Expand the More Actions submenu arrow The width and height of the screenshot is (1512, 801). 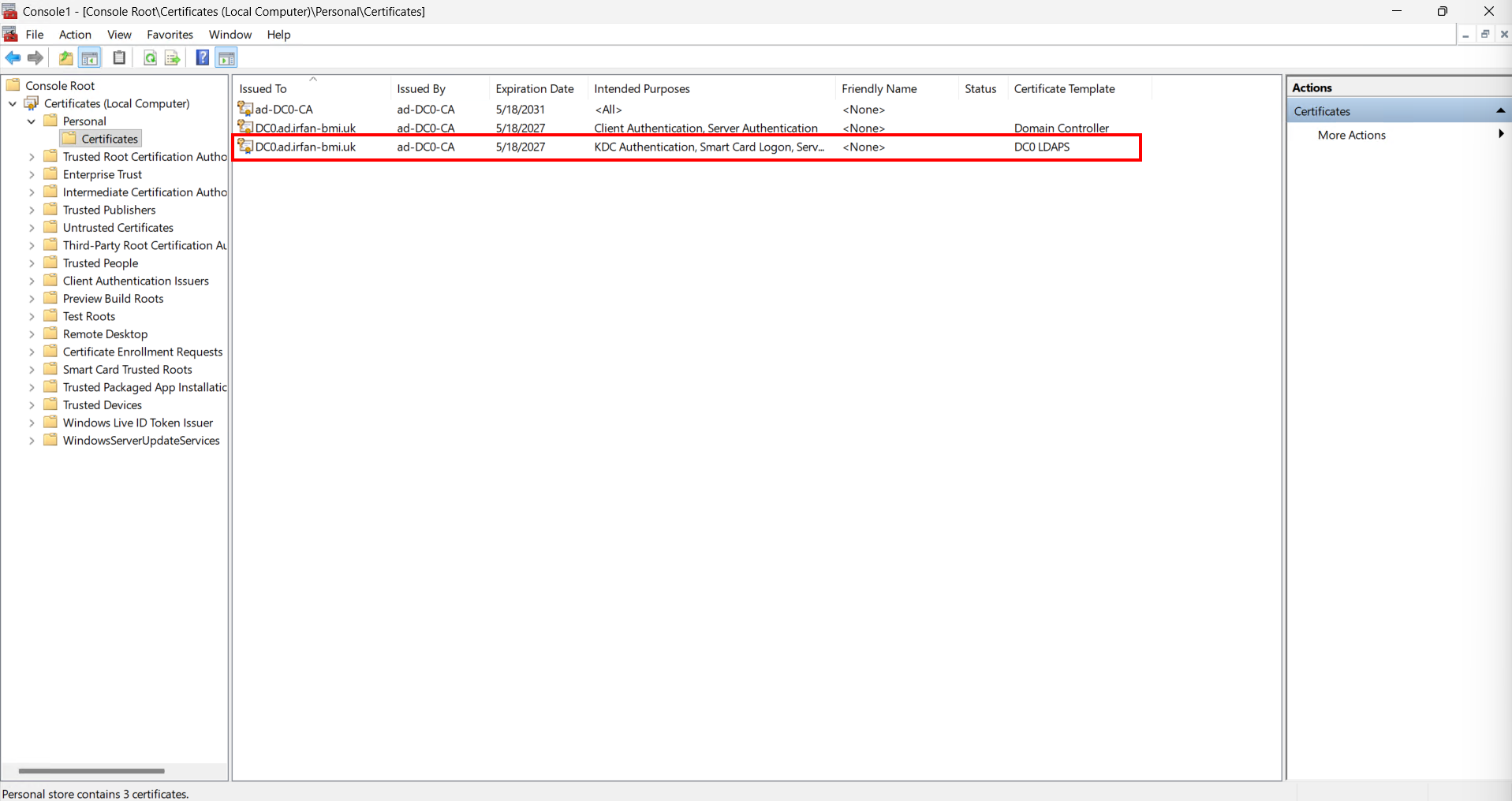(x=1500, y=135)
